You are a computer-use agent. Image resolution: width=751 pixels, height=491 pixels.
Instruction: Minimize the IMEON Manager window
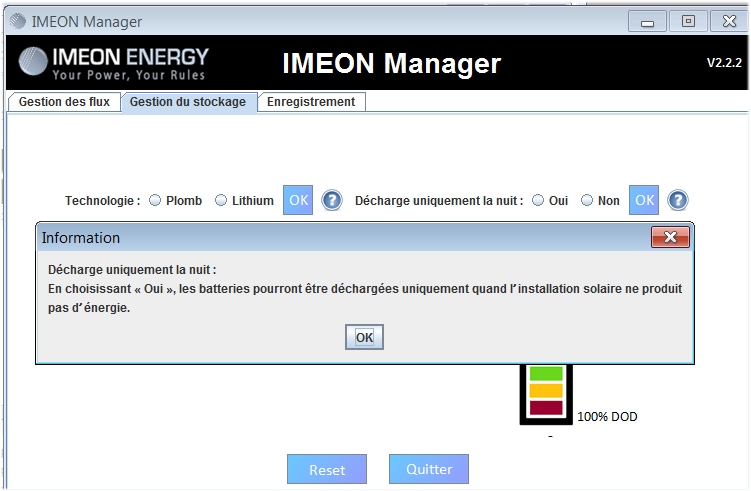pyautogui.click(x=647, y=22)
